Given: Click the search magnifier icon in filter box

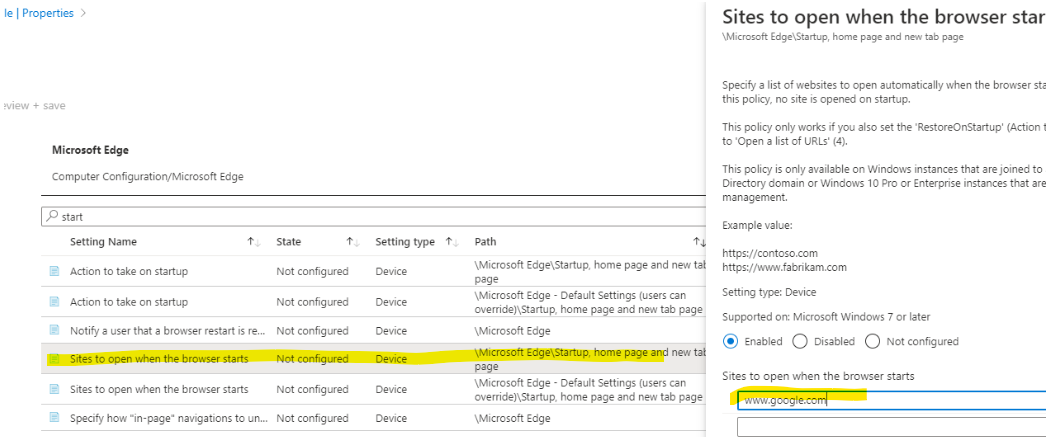Looking at the screenshot, I should pyautogui.click(x=51, y=216).
